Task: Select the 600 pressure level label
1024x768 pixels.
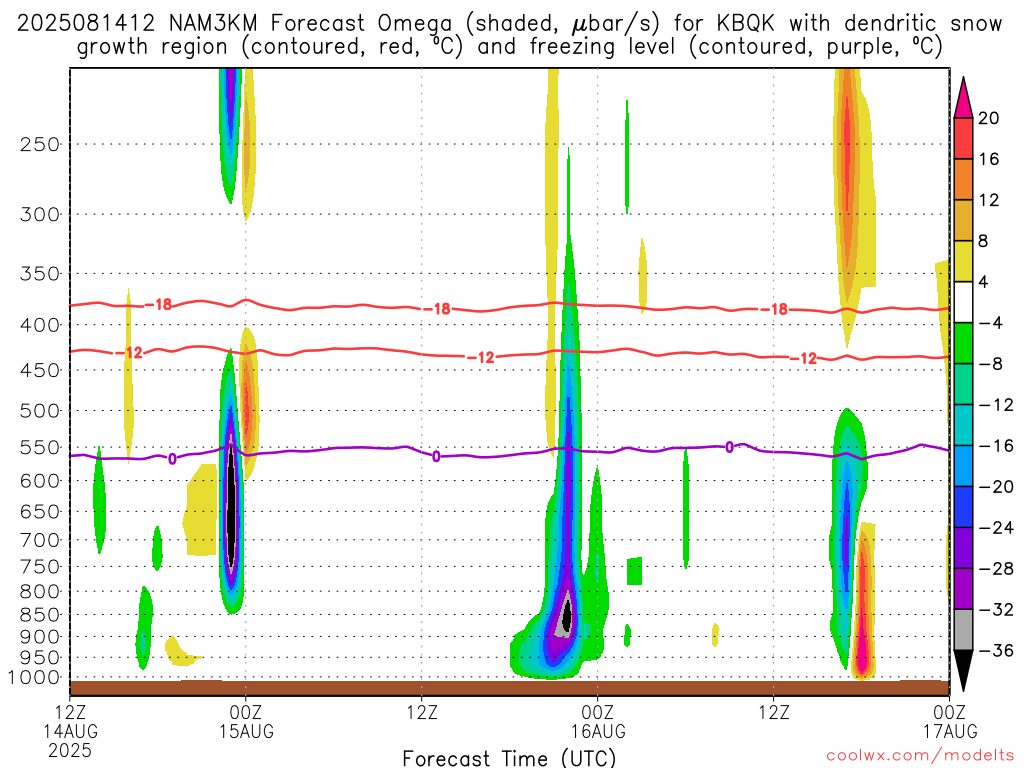Action: 40,481
